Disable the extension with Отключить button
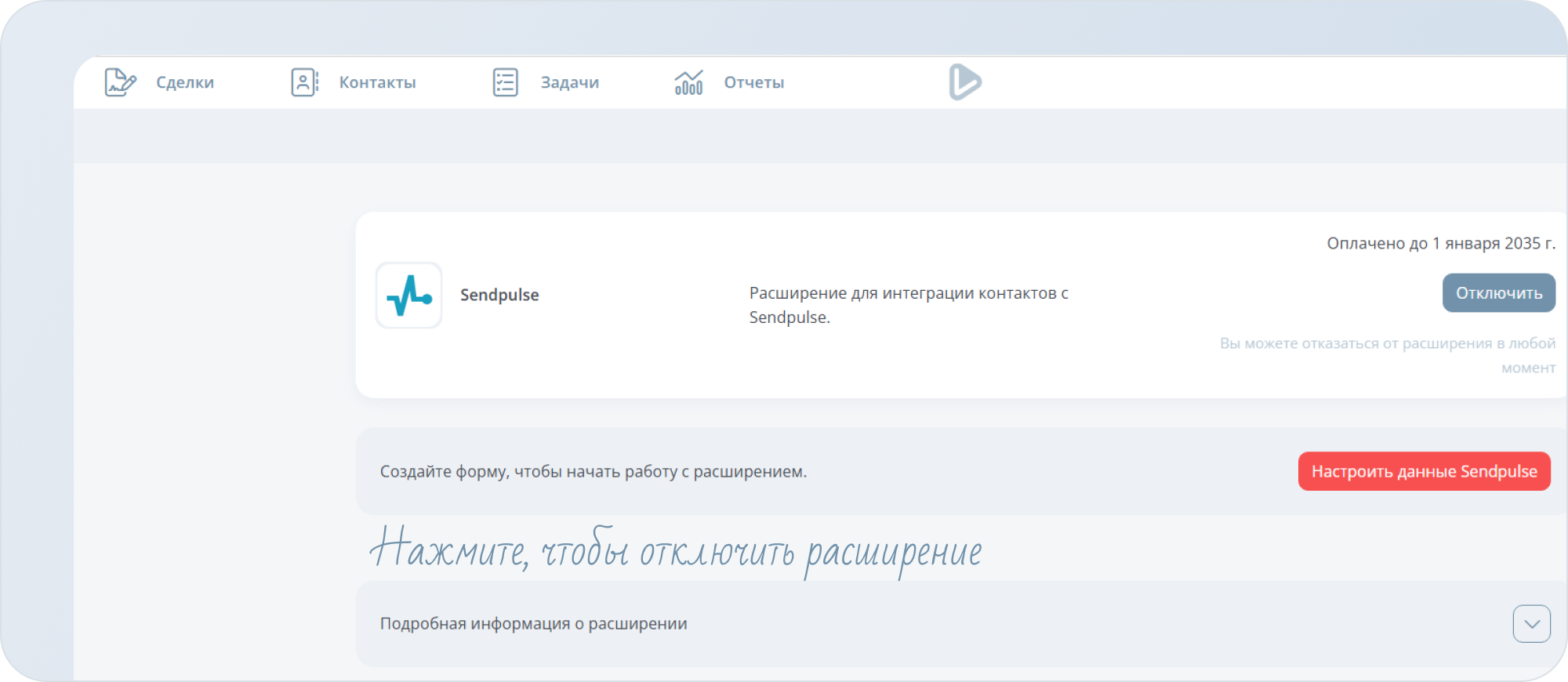The image size is (1568, 682). 1498,293
